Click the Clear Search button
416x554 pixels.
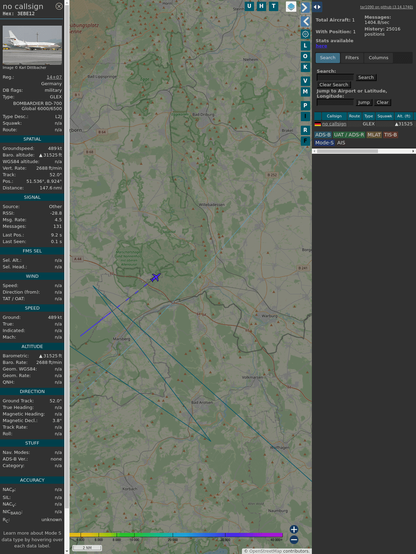(334, 85)
